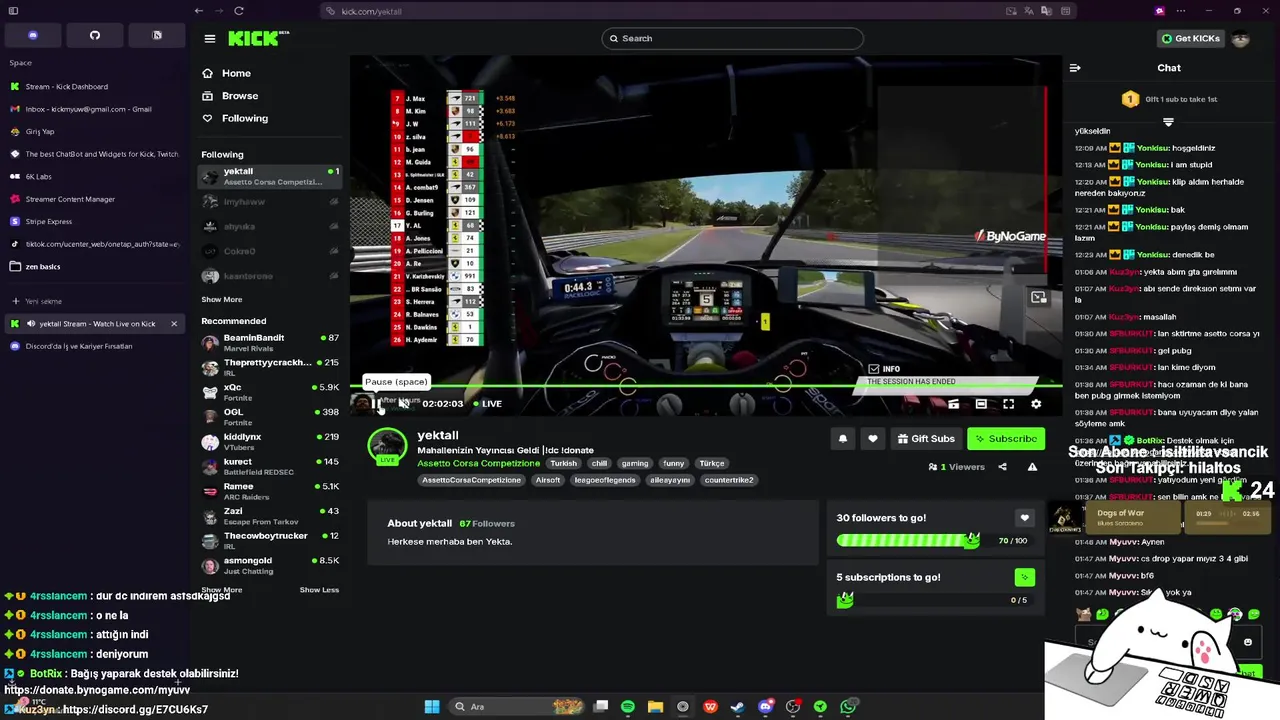Open the chat gift leaderboard banner
The image size is (1280, 720).
point(1168,99)
